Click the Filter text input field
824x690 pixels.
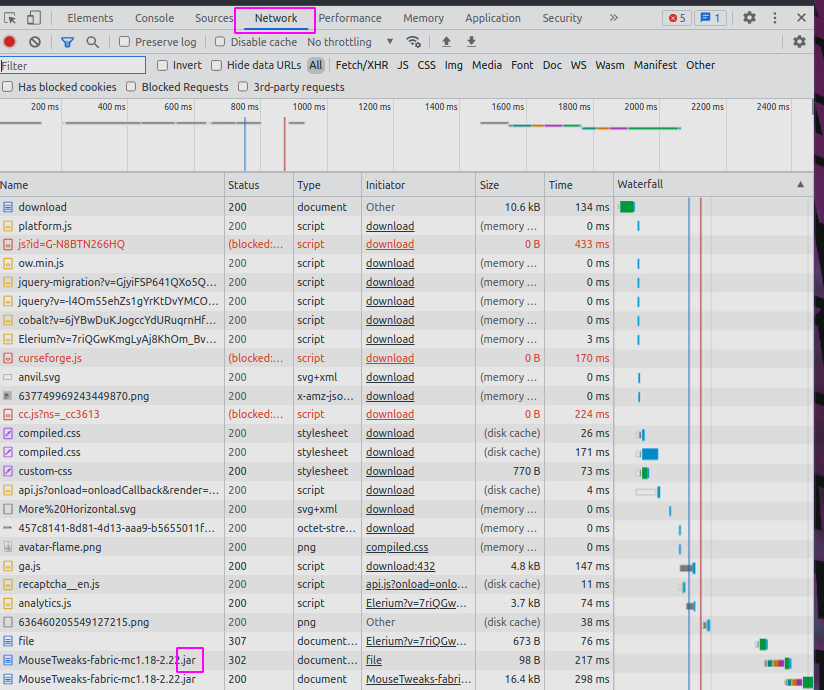(x=73, y=65)
